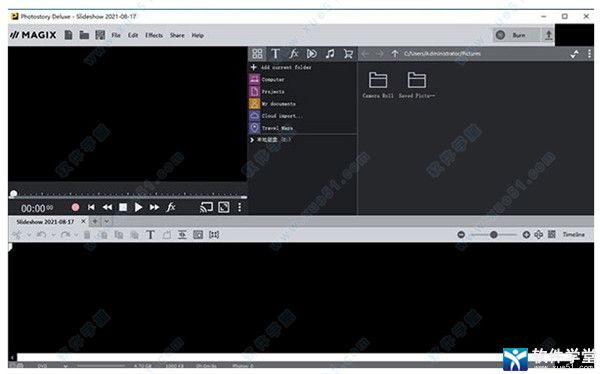Open preview monitor three-dot options menu

pyautogui.click(x=240, y=207)
